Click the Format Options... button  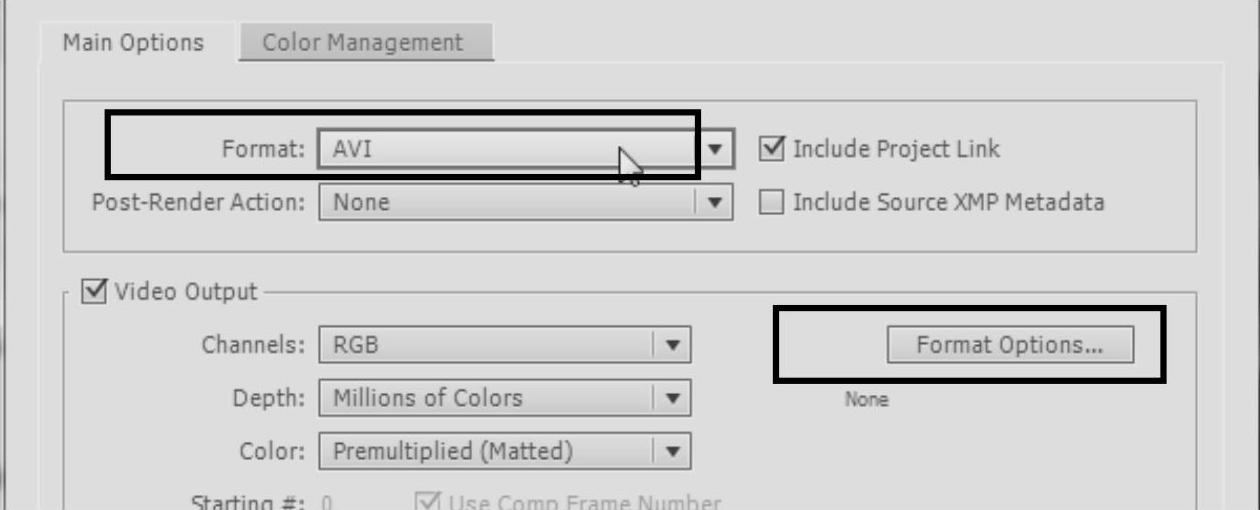point(1010,345)
